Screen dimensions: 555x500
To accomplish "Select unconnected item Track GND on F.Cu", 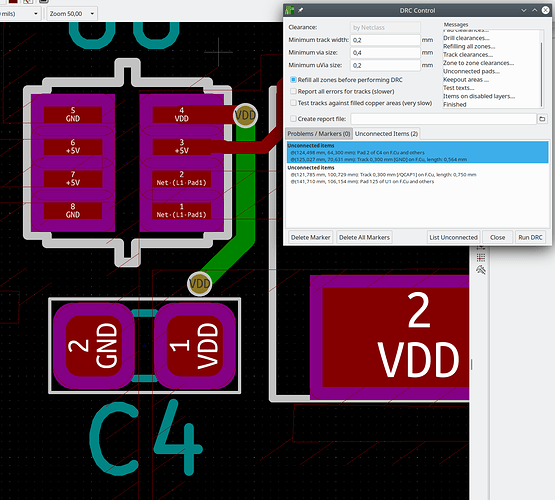I will pyautogui.click(x=378, y=160).
